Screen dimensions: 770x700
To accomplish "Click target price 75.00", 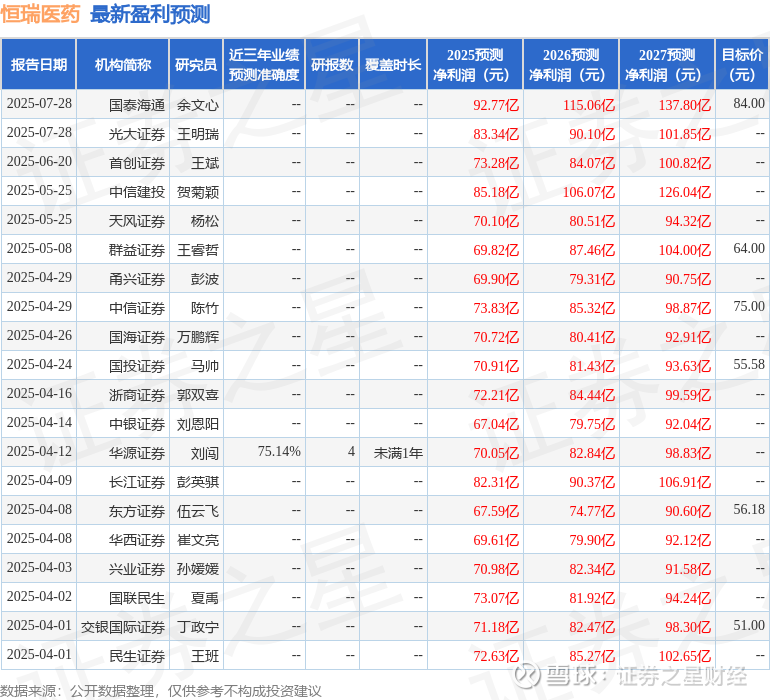I will [749, 306].
